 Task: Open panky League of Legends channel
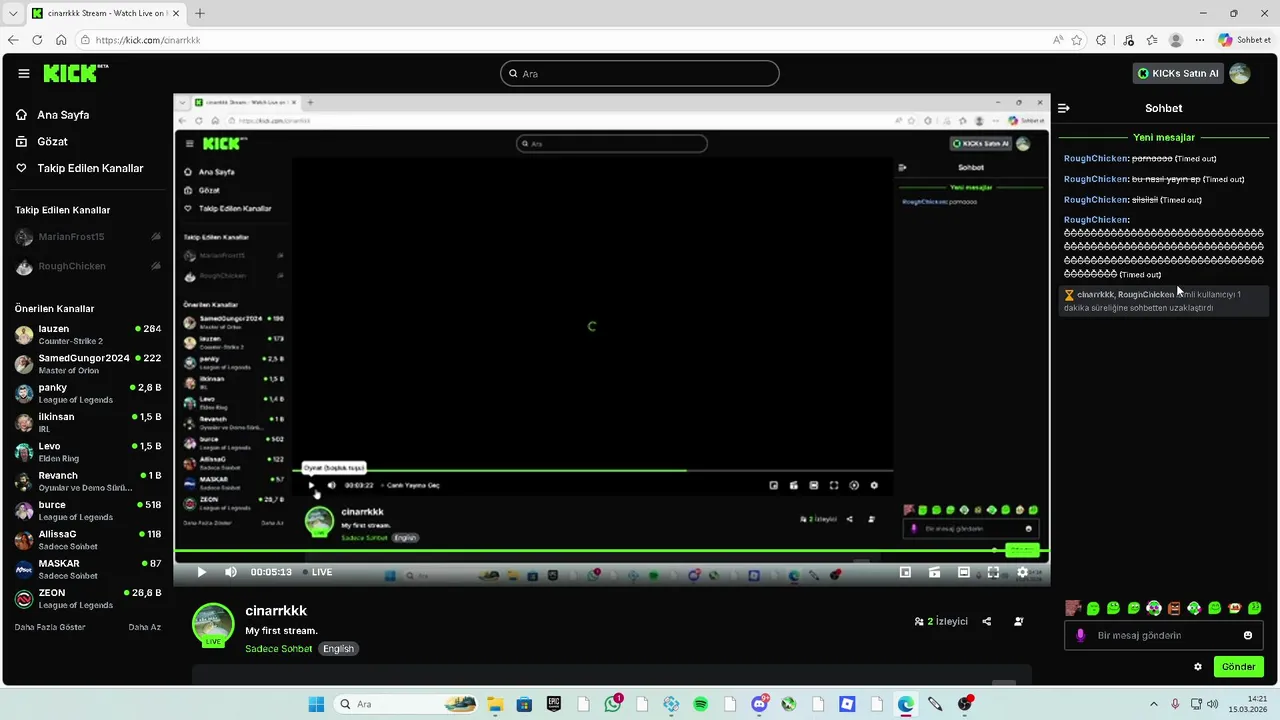click(87, 393)
